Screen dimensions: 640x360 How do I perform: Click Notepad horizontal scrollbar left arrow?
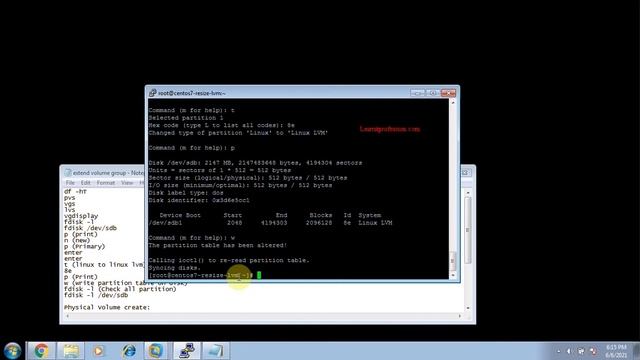(67, 316)
